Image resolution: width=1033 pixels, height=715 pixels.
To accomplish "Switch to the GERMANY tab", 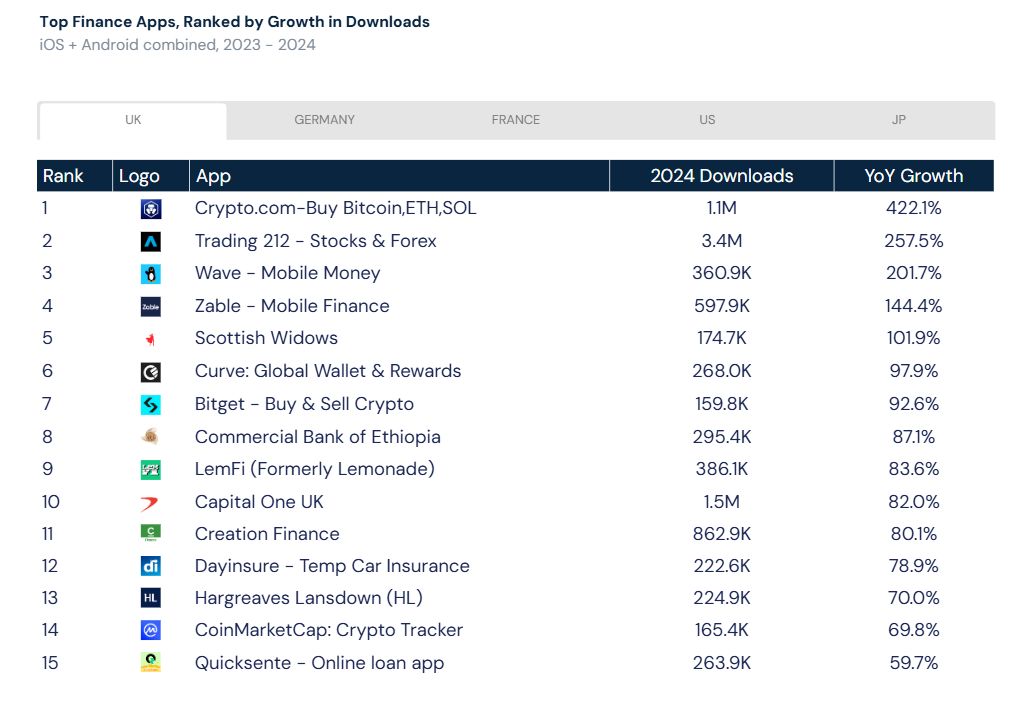I will (x=324, y=120).
